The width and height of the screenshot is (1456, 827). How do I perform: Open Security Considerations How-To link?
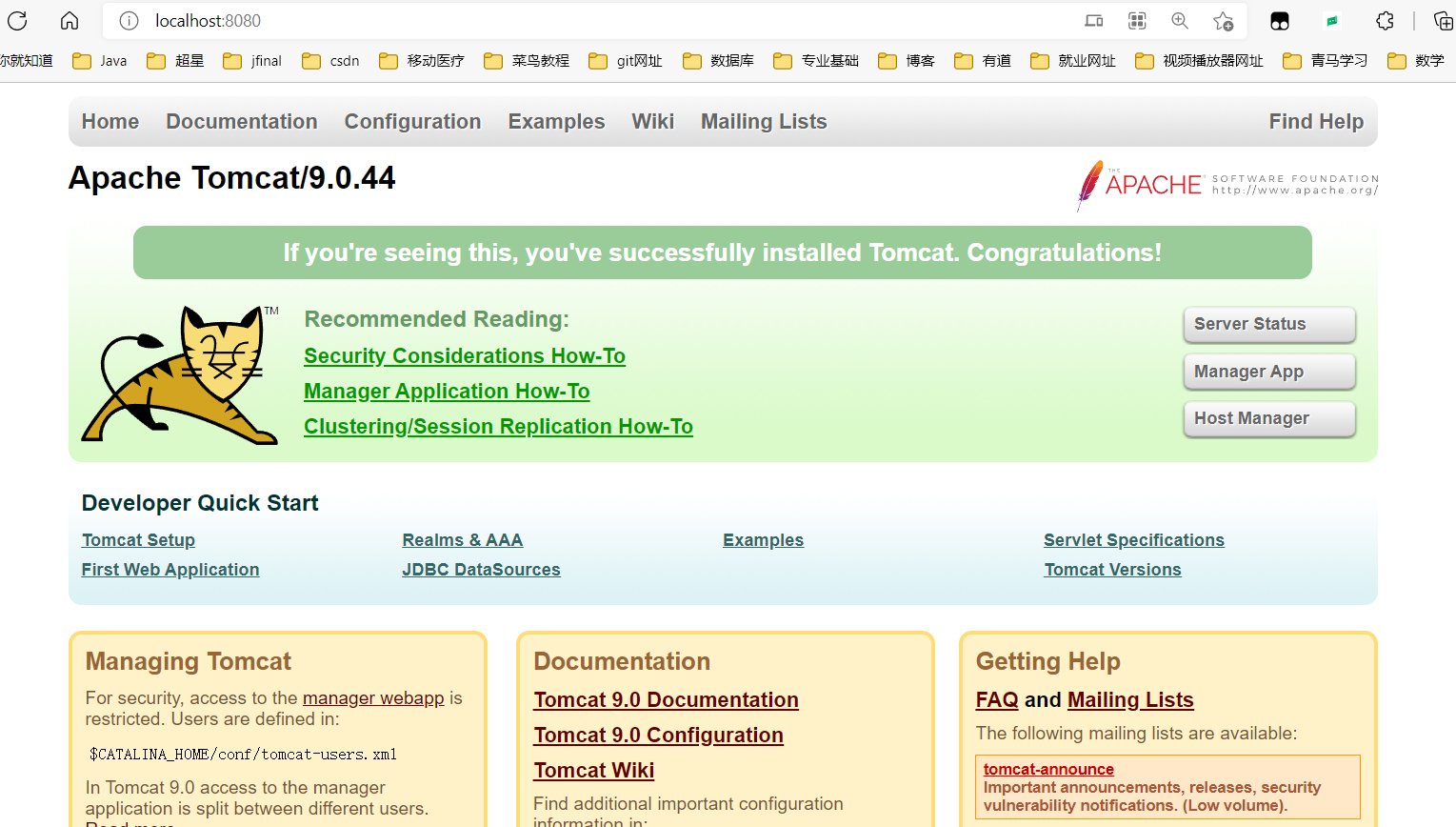tap(465, 356)
